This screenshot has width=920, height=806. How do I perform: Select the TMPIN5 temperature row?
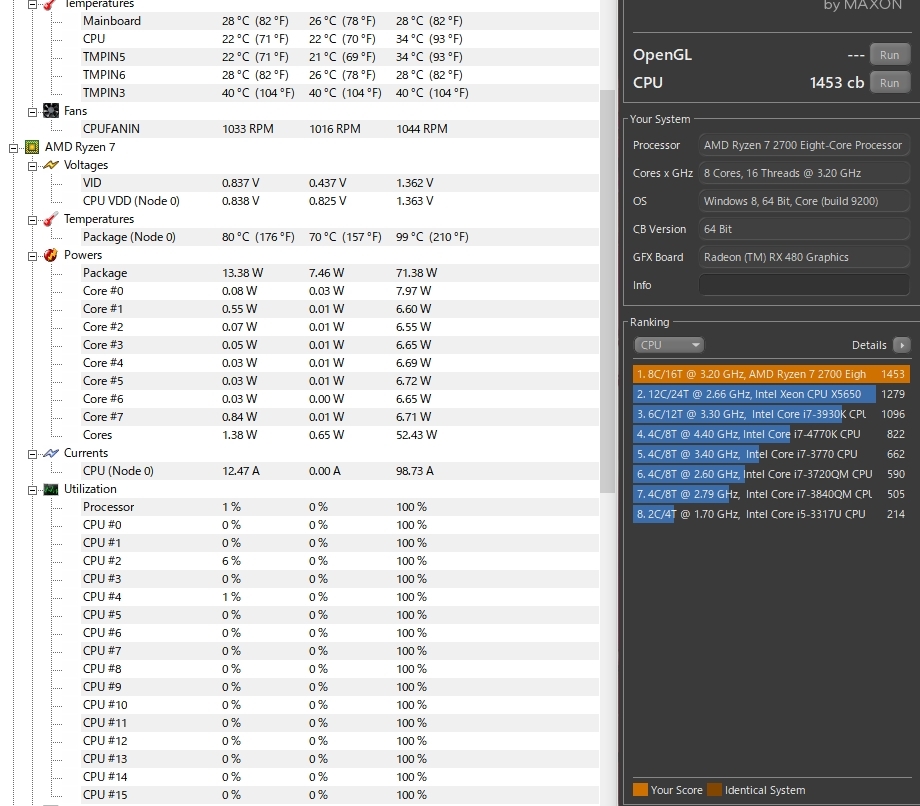coord(340,57)
